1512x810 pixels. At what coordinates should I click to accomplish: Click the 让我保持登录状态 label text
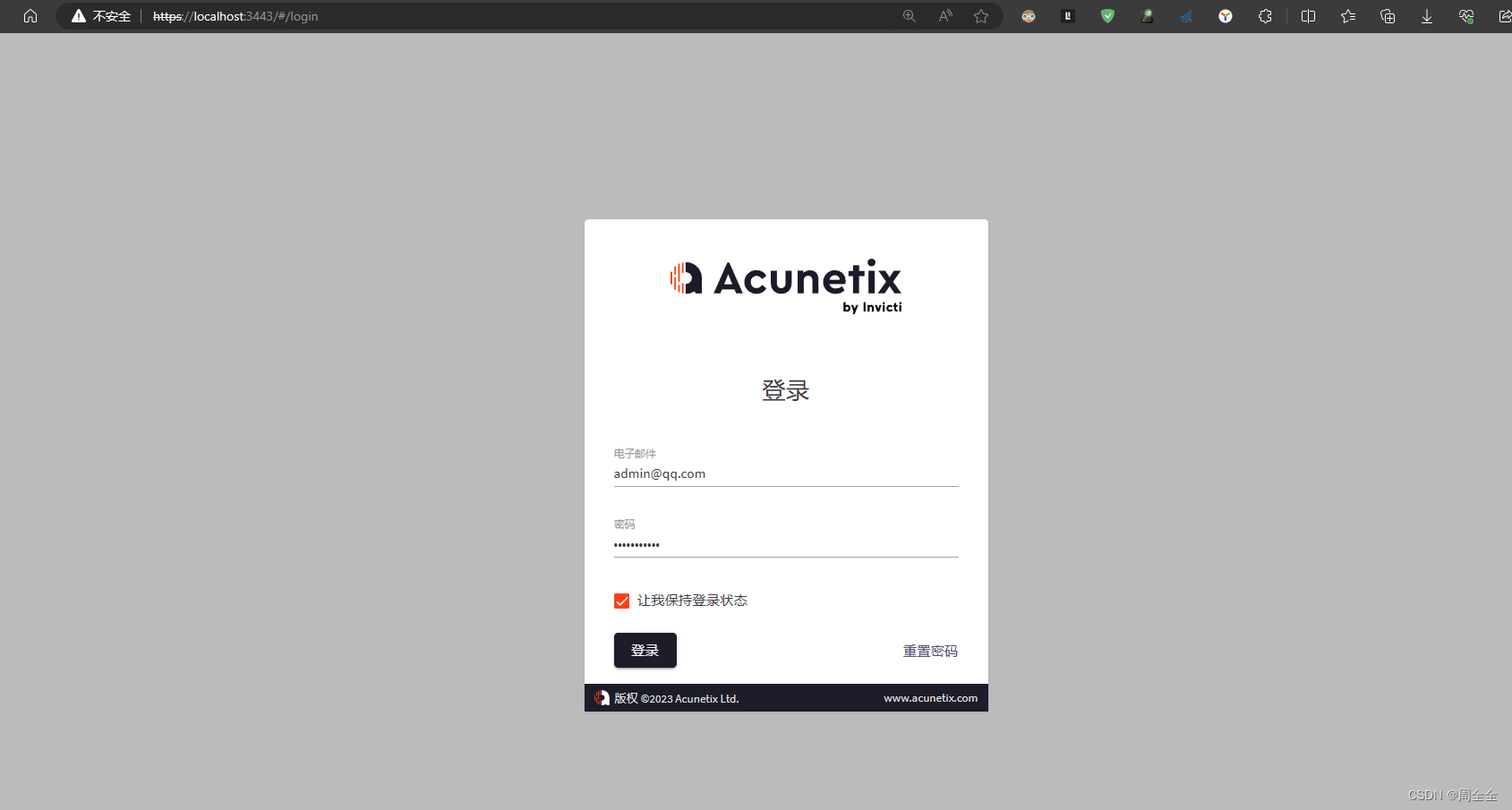click(x=692, y=601)
